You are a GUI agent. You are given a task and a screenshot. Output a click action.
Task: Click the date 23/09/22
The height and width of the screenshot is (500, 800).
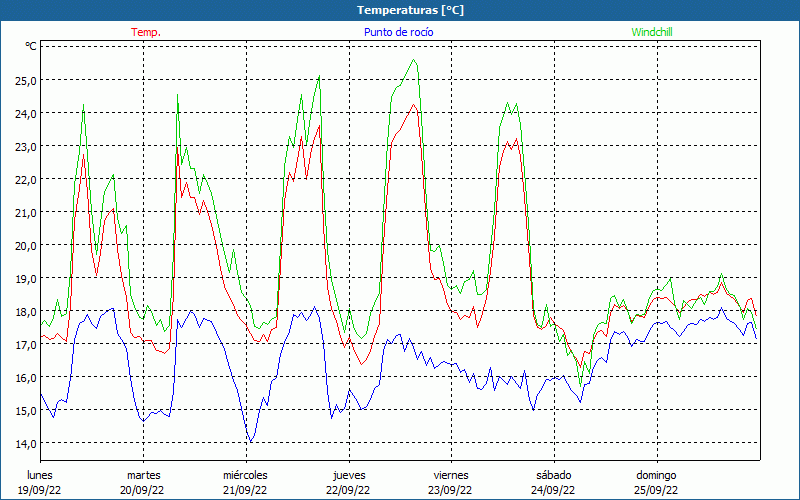(x=451, y=490)
